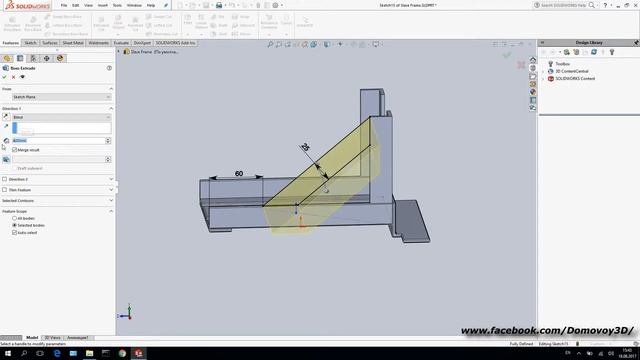Click the depth spinner arrows

tap(108, 141)
